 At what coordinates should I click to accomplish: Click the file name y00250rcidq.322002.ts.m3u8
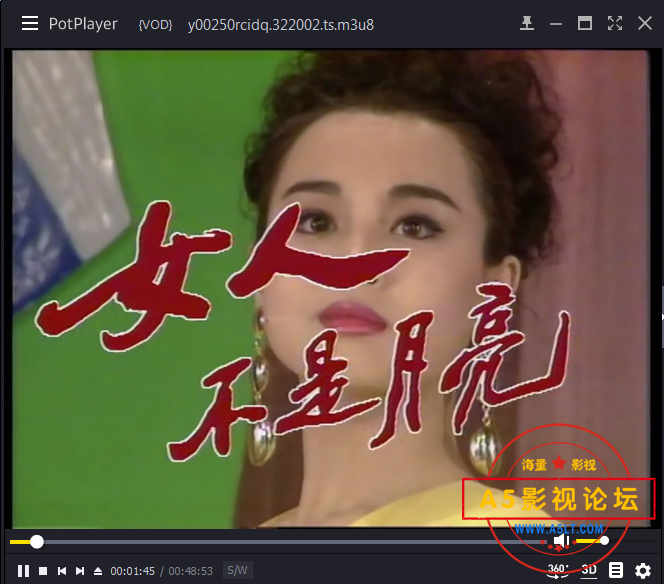click(281, 25)
